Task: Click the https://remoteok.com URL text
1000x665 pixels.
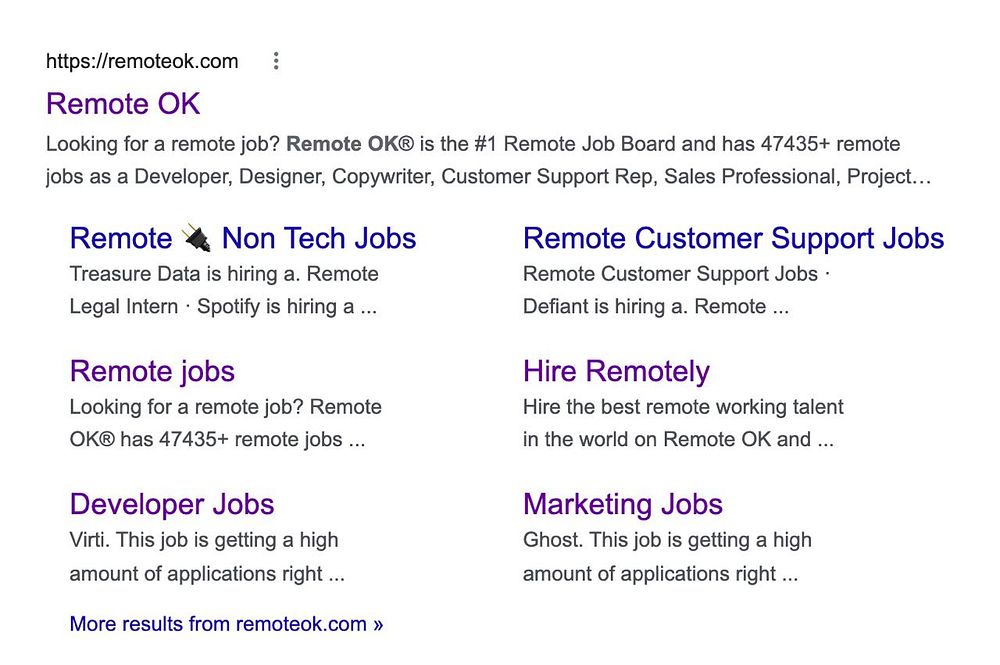Action: (142, 61)
